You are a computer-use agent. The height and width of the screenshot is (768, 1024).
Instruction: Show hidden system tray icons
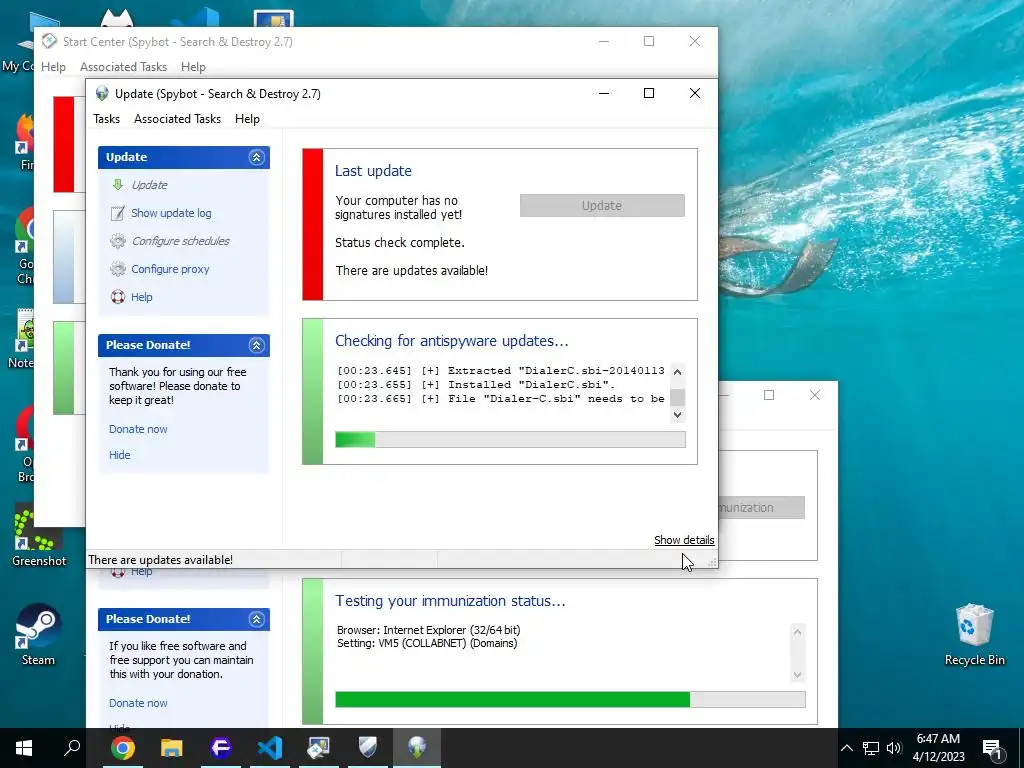(x=846, y=748)
